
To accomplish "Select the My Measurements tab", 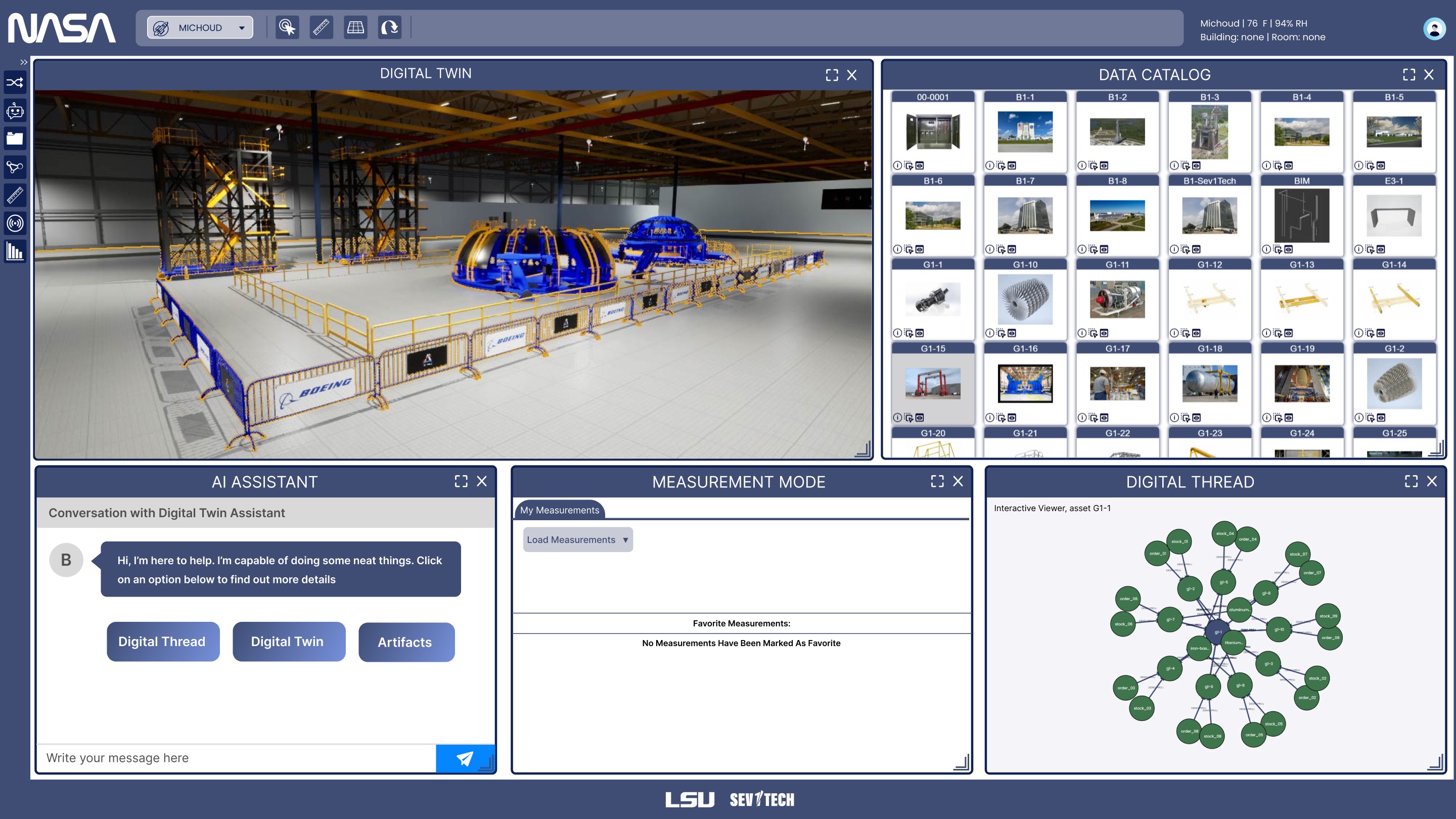I will 559,510.
